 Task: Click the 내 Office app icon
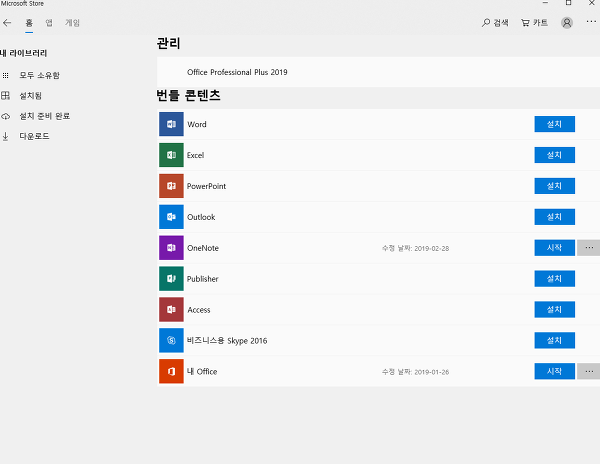(171, 371)
